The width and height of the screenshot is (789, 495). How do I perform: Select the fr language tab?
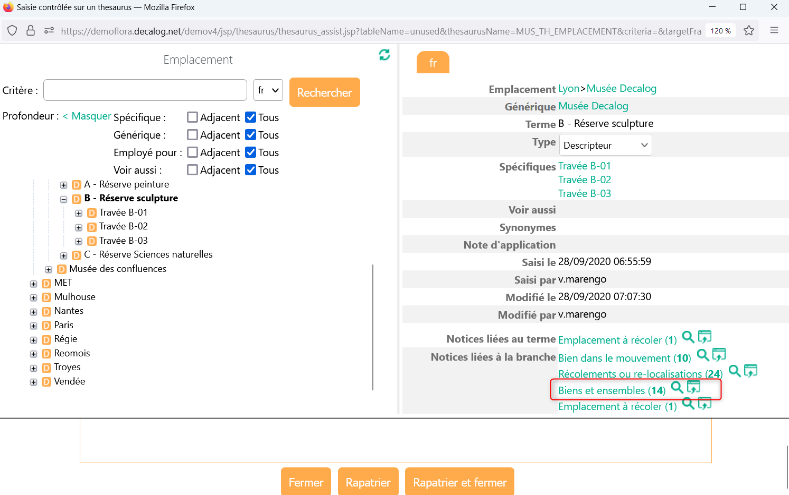pos(432,62)
